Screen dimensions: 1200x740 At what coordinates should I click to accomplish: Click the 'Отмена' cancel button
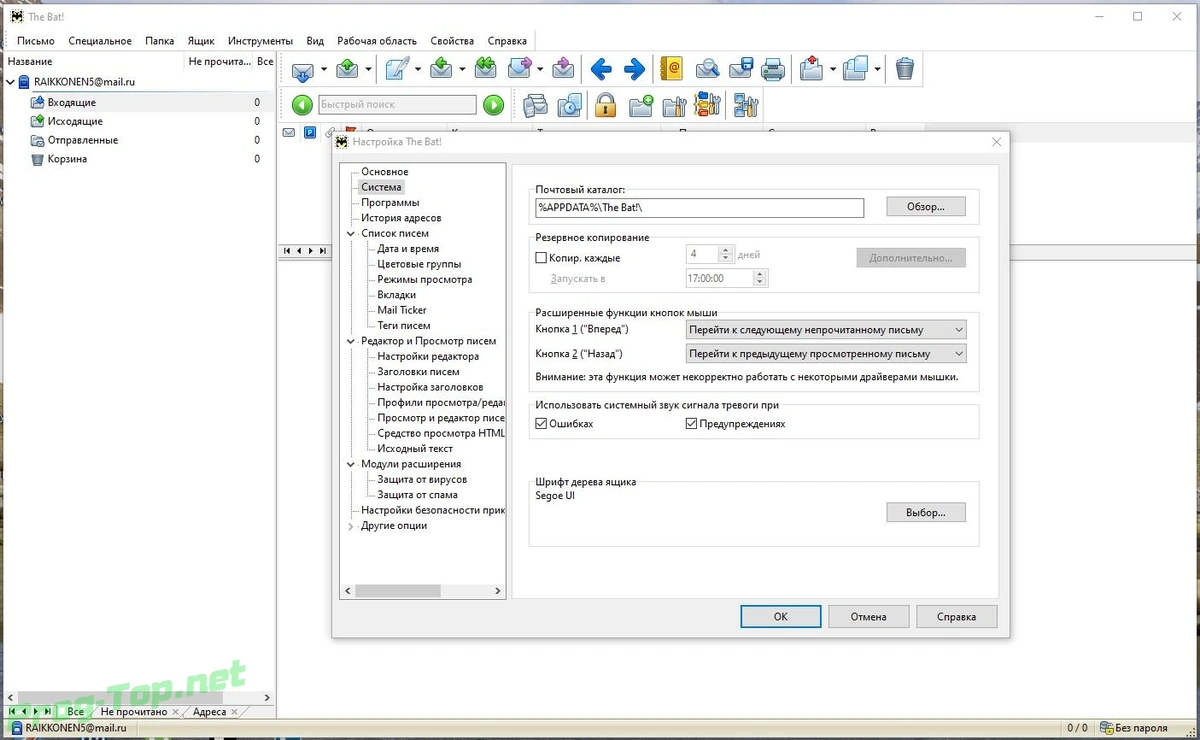pyautogui.click(x=869, y=617)
